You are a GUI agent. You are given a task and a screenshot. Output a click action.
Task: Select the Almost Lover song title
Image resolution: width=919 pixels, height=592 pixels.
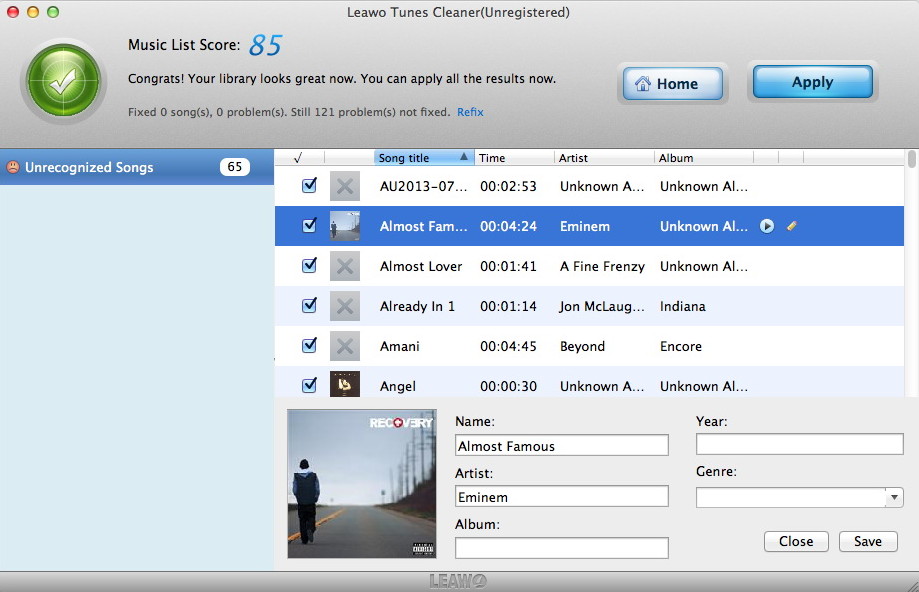pyautogui.click(x=421, y=266)
